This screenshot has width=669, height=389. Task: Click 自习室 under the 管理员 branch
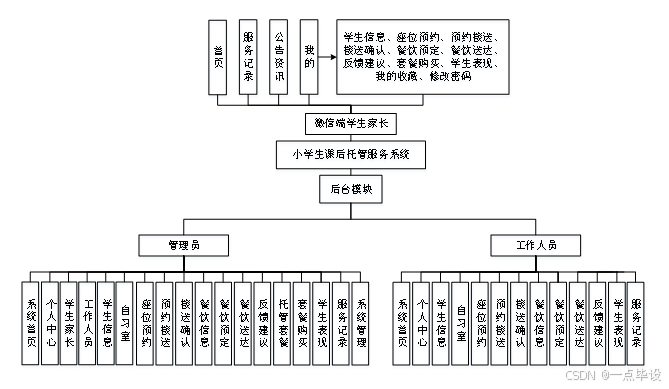coord(125,323)
